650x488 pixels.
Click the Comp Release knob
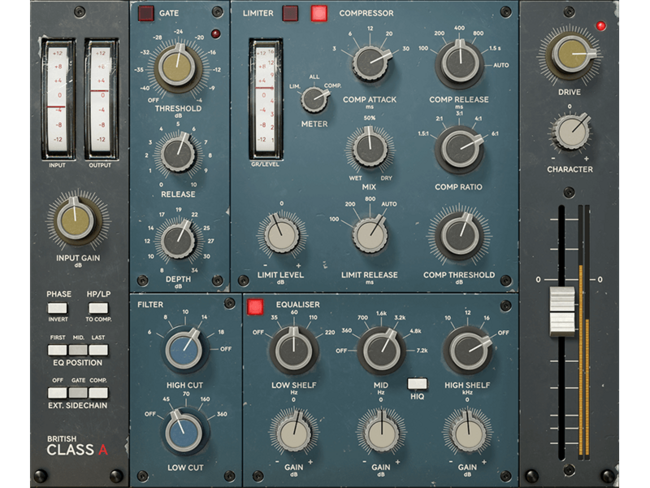pos(459,63)
